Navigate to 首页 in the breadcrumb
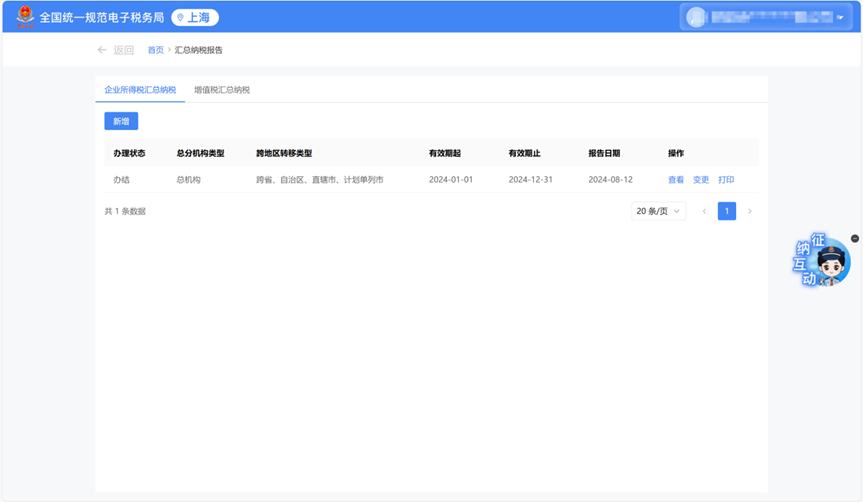This screenshot has height=502, width=863. 155,50
